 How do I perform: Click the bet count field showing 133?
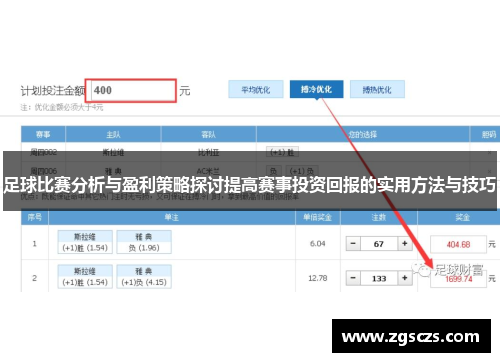pyautogui.click(x=379, y=278)
